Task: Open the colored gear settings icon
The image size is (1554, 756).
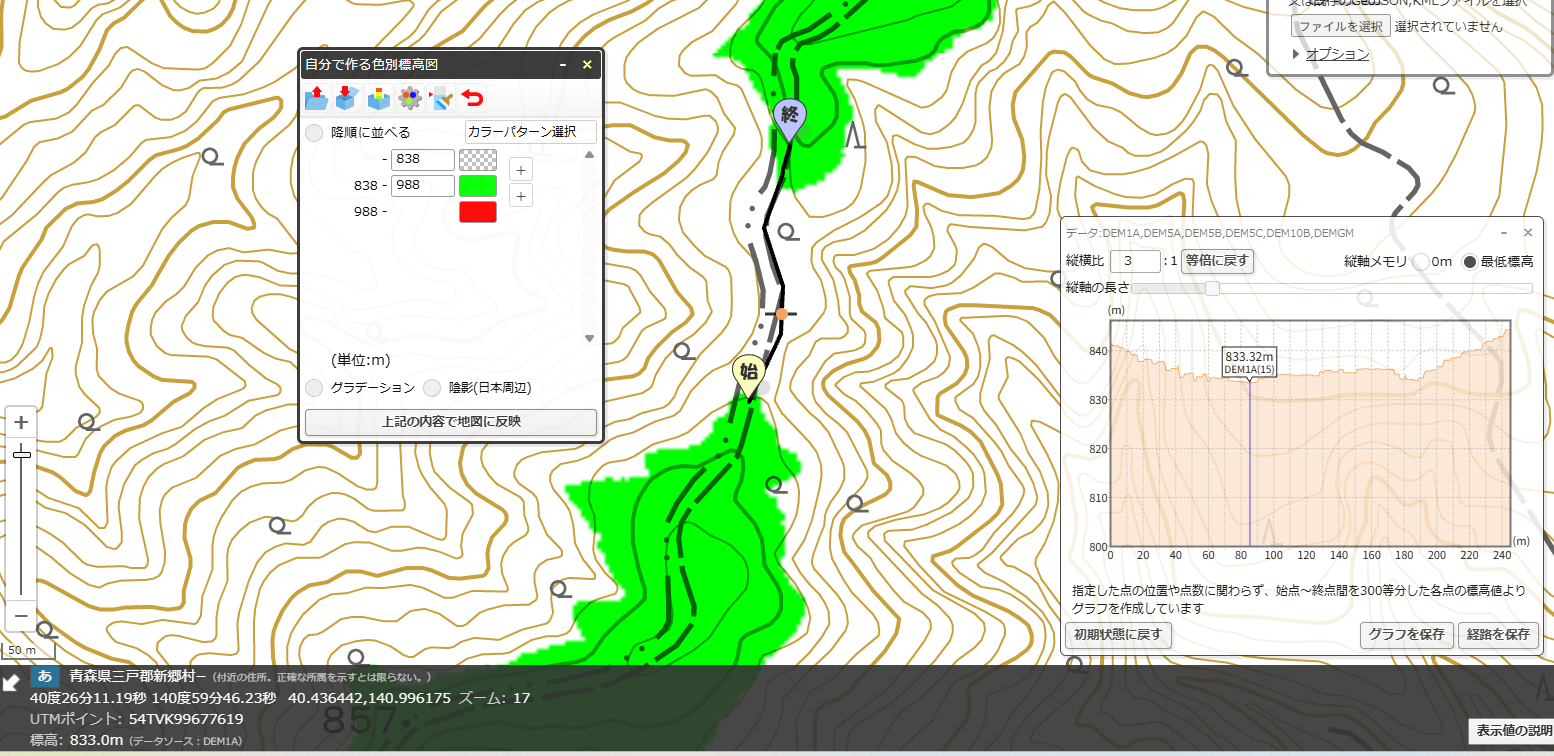Action: pos(410,98)
